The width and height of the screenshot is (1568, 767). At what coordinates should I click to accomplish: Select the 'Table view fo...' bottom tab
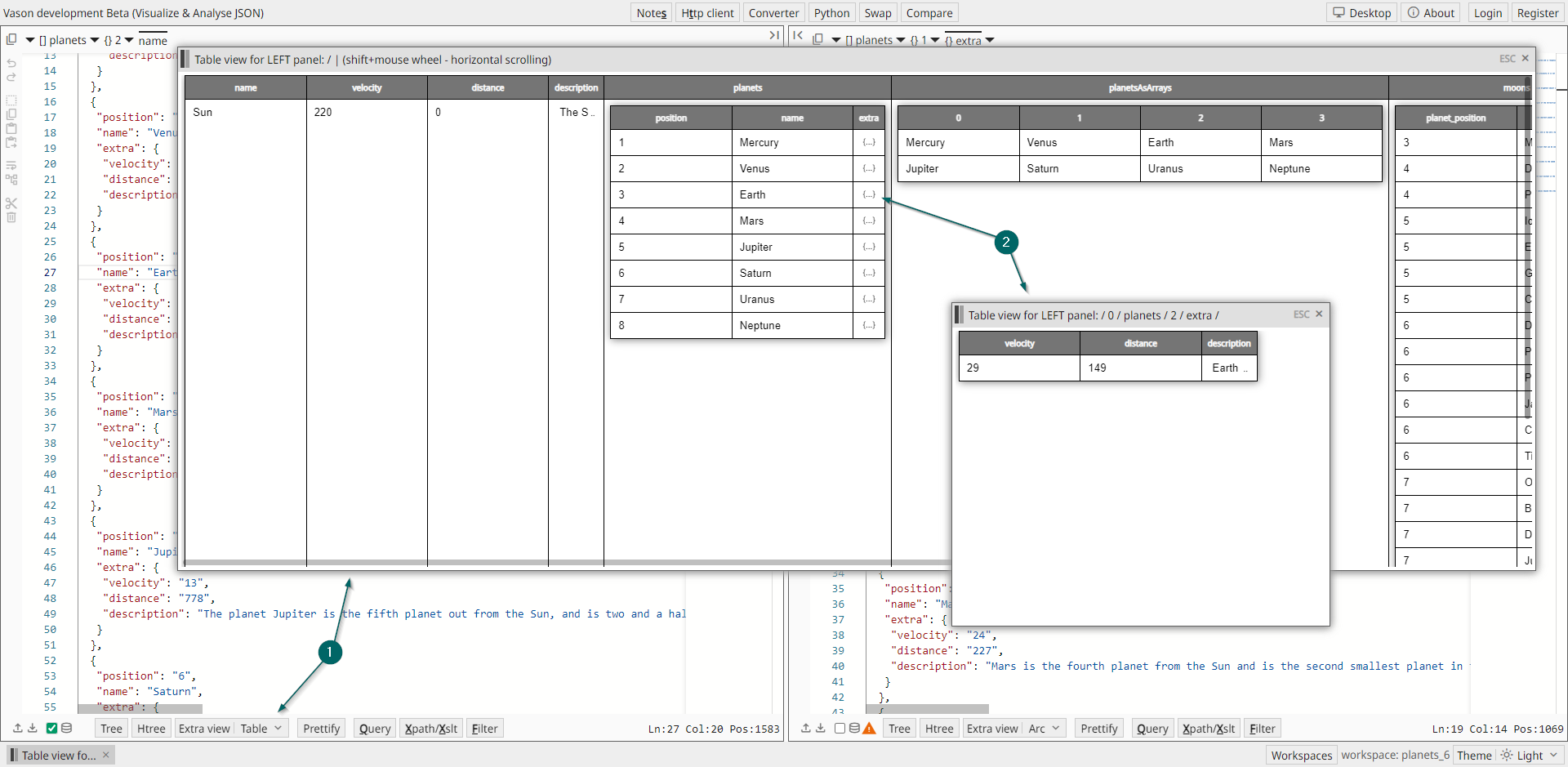tap(57, 756)
